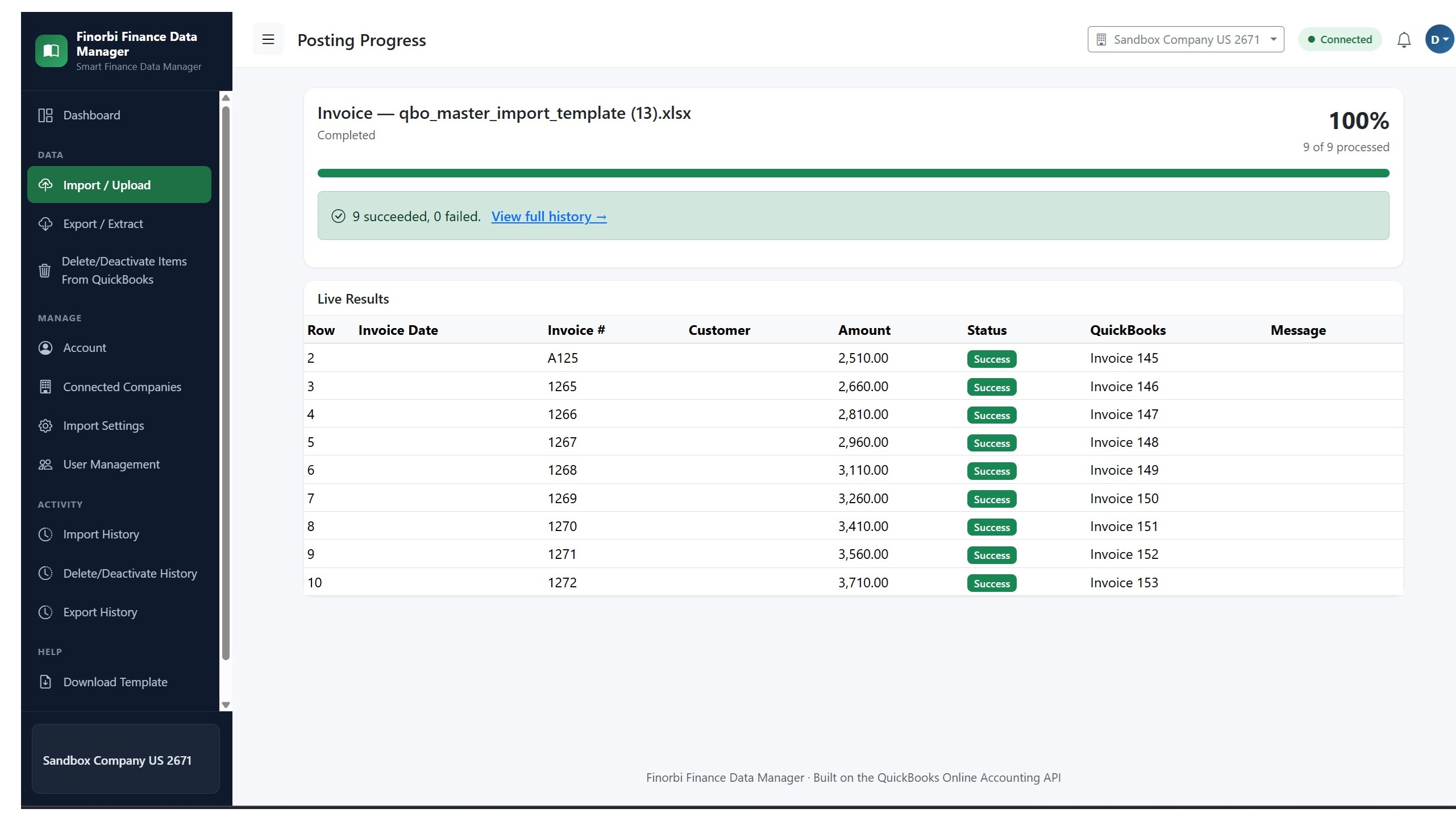Viewport: 1456px width, 821px height.
Task: Click the QuickBooks column header
Action: point(1128,330)
